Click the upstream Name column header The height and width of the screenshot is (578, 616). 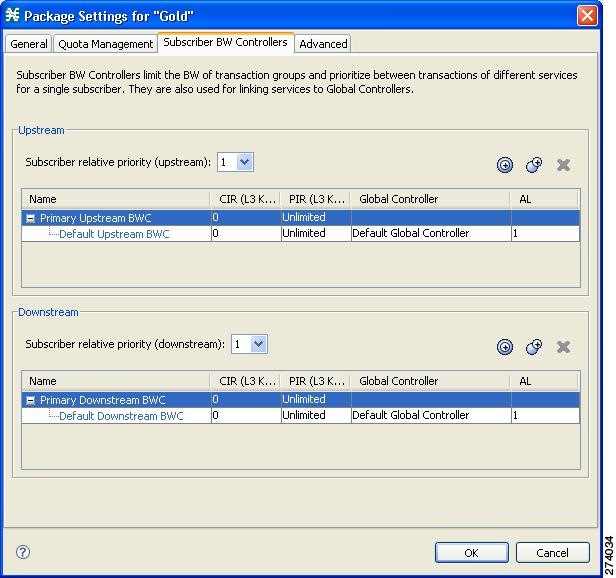116,199
